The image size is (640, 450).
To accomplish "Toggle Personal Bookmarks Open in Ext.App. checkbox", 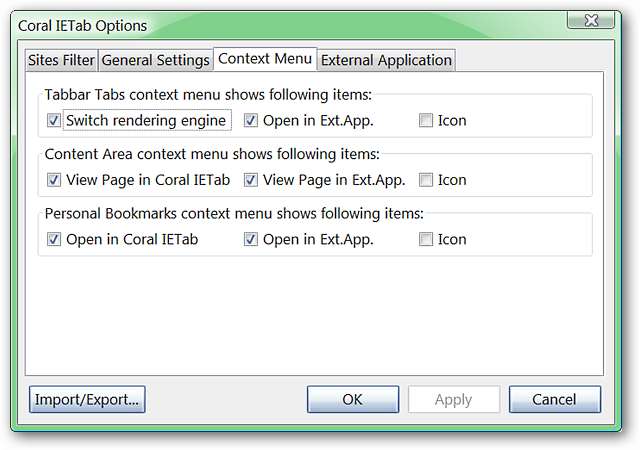I will [251, 239].
